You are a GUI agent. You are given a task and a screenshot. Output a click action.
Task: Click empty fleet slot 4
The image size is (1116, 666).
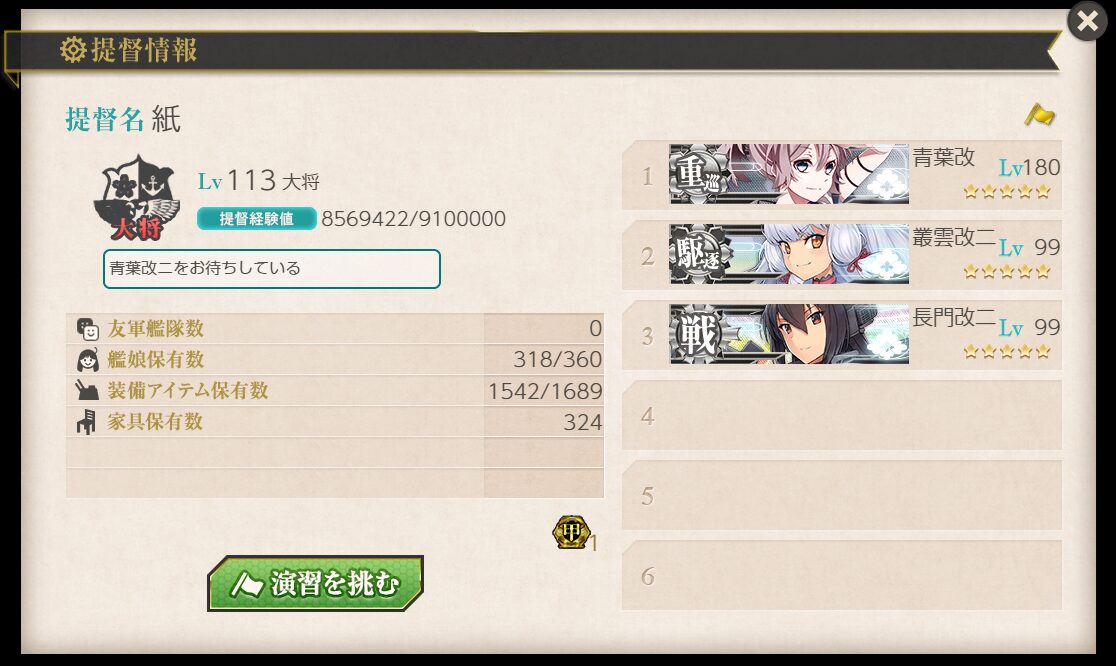842,416
